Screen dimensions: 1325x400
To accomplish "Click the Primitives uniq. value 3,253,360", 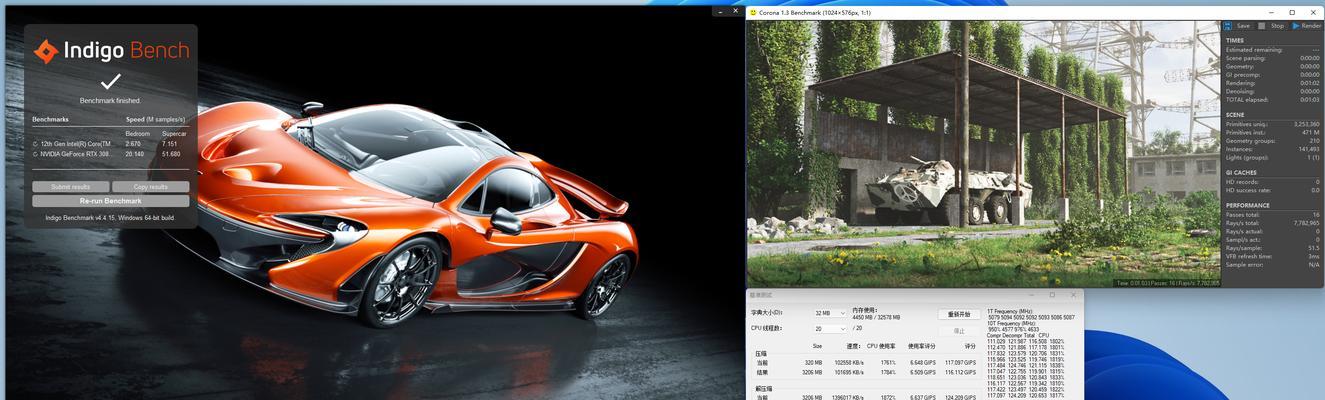I will (1305, 124).
